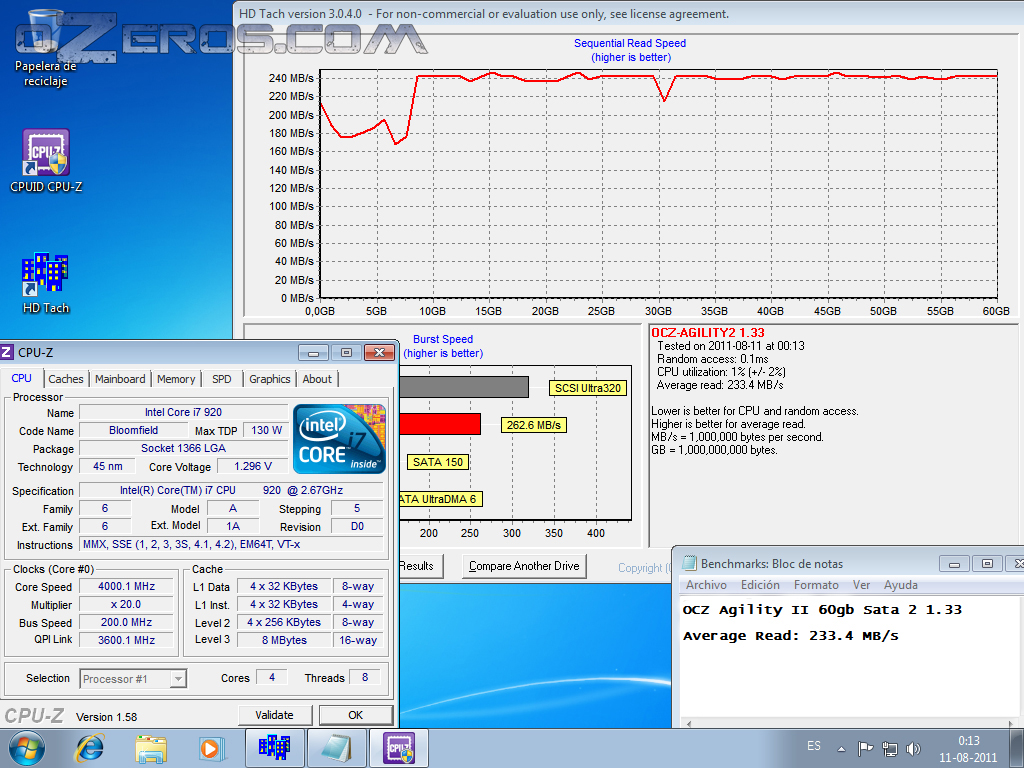The width and height of the screenshot is (1024, 768).
Task: Open the Ayuda menu in Notepad
Action: point(901,585)
